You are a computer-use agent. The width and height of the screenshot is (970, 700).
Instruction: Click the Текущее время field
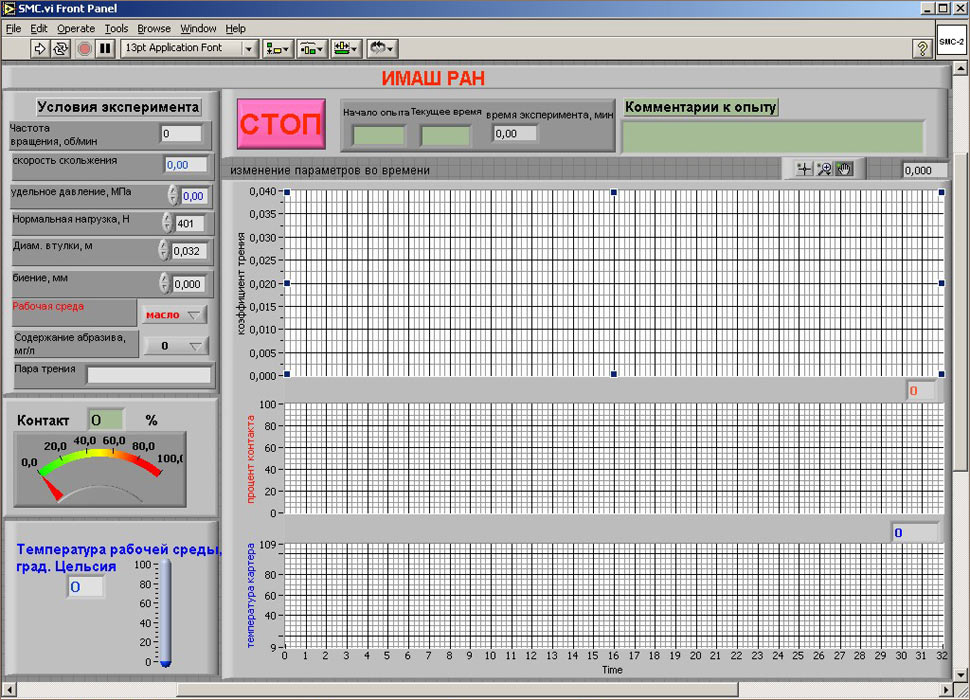point(445,135)
